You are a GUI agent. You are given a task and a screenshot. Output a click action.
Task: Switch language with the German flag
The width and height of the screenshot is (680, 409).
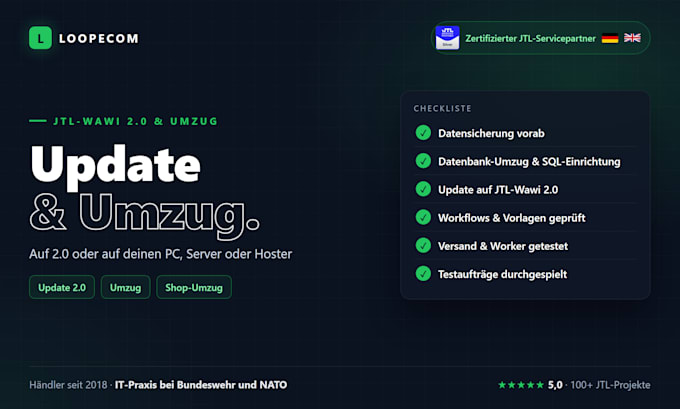(610, 38)
